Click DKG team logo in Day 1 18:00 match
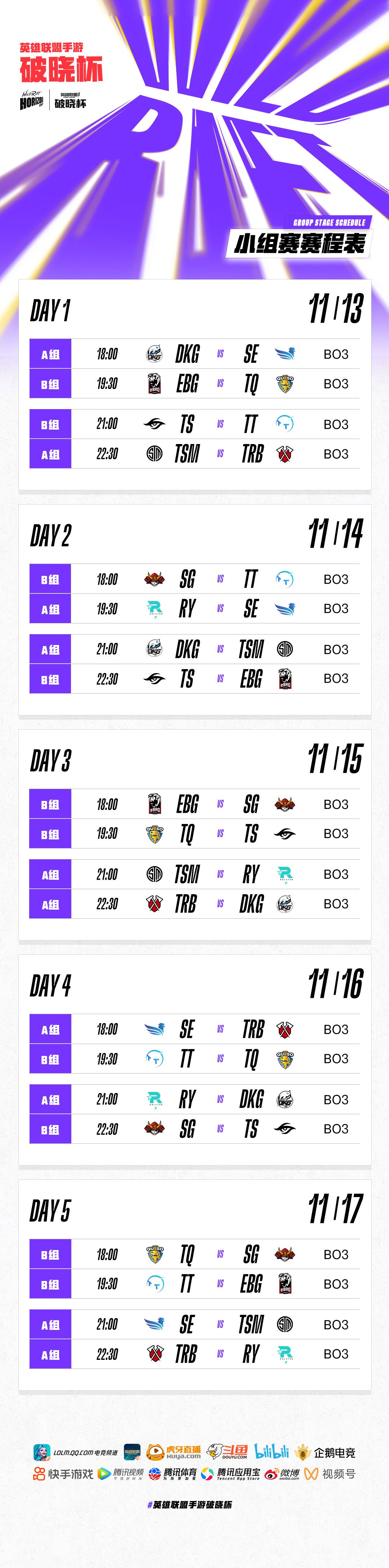The image size is (389, 1568). (x=155, y=354)
